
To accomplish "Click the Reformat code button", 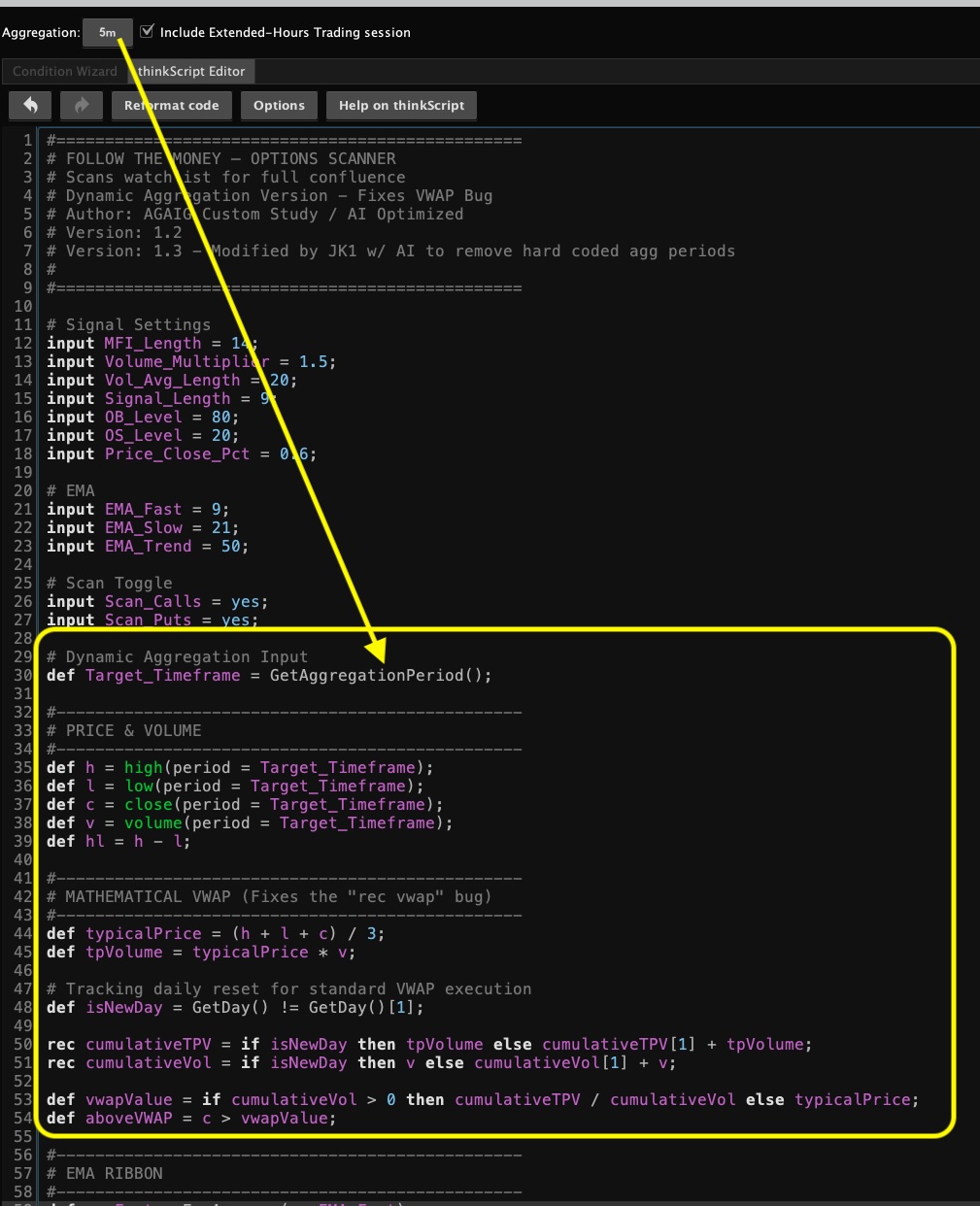I will tap(172, 106).
